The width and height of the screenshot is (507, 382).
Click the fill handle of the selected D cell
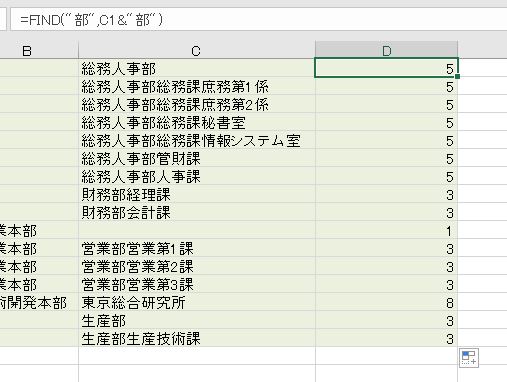(457, 77)
